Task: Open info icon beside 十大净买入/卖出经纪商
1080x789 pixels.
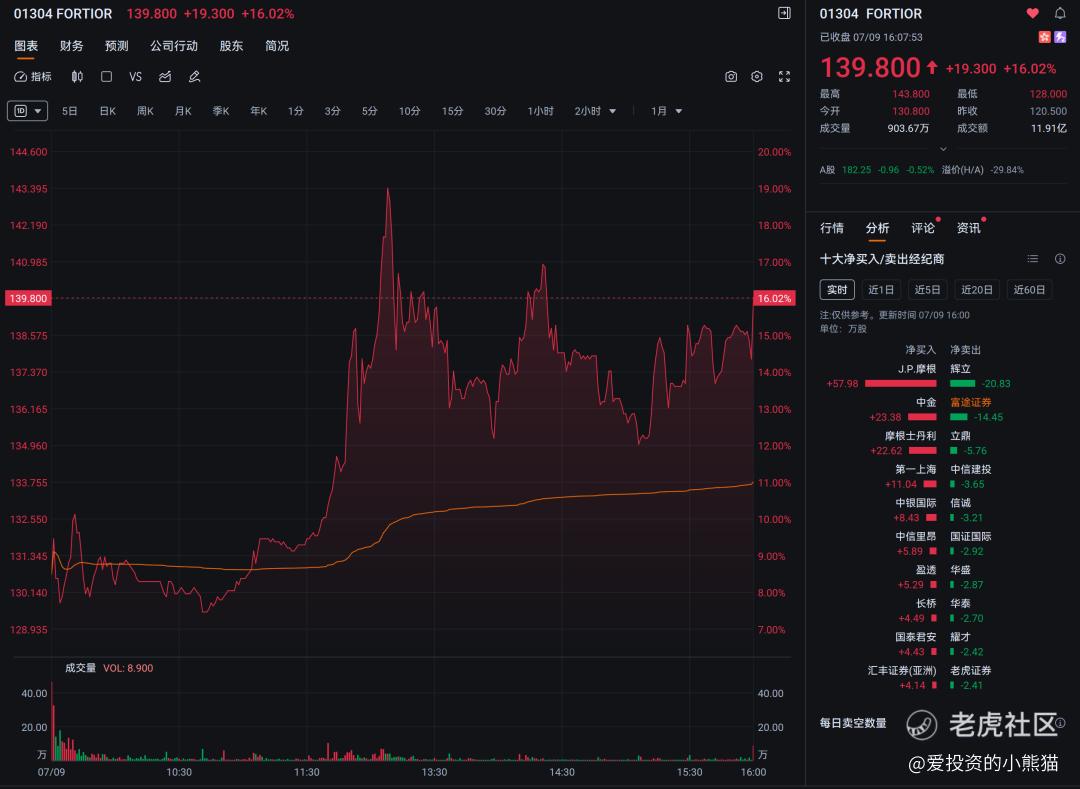Action: click(x=1060, y=259)
